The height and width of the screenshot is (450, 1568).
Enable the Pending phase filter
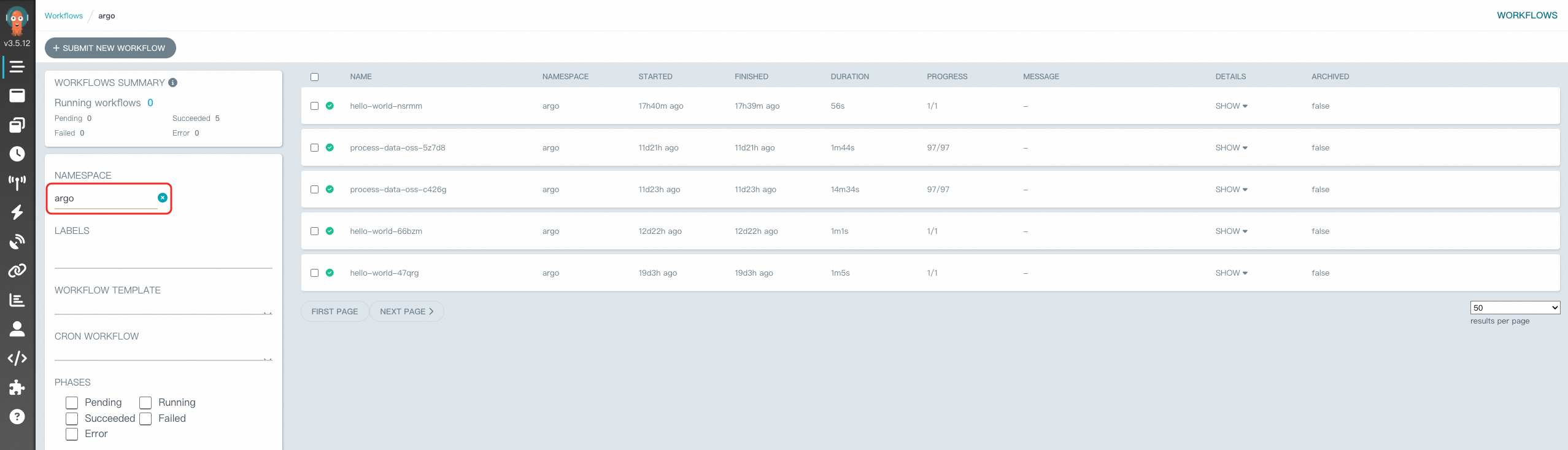click(72, 403)
